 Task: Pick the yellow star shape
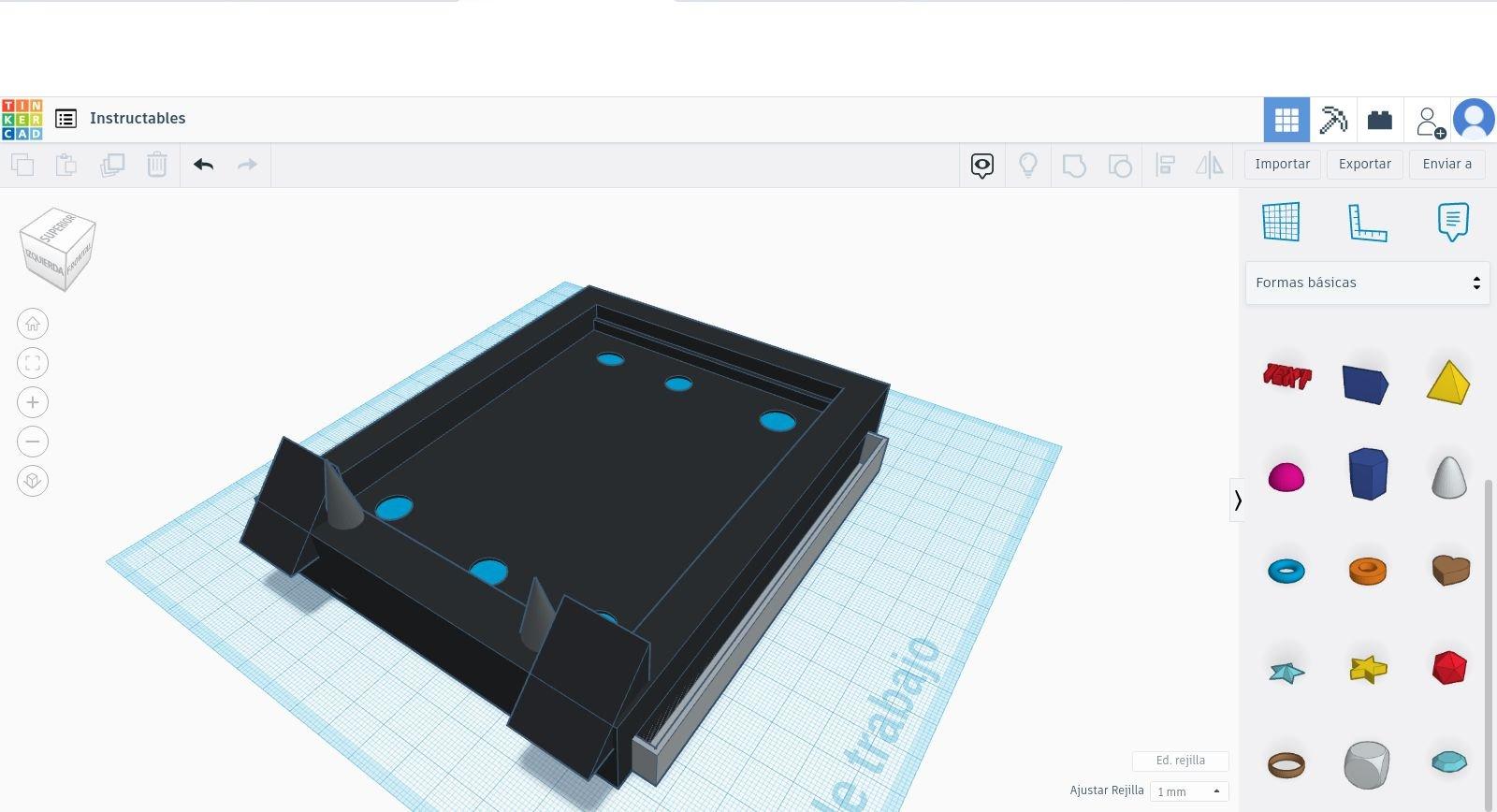[1368, 669]
